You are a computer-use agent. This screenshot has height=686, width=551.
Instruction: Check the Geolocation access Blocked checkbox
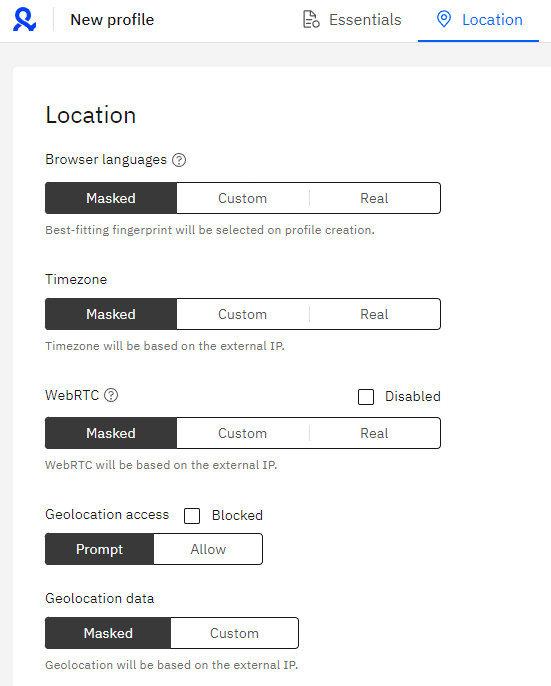[192, 516]
